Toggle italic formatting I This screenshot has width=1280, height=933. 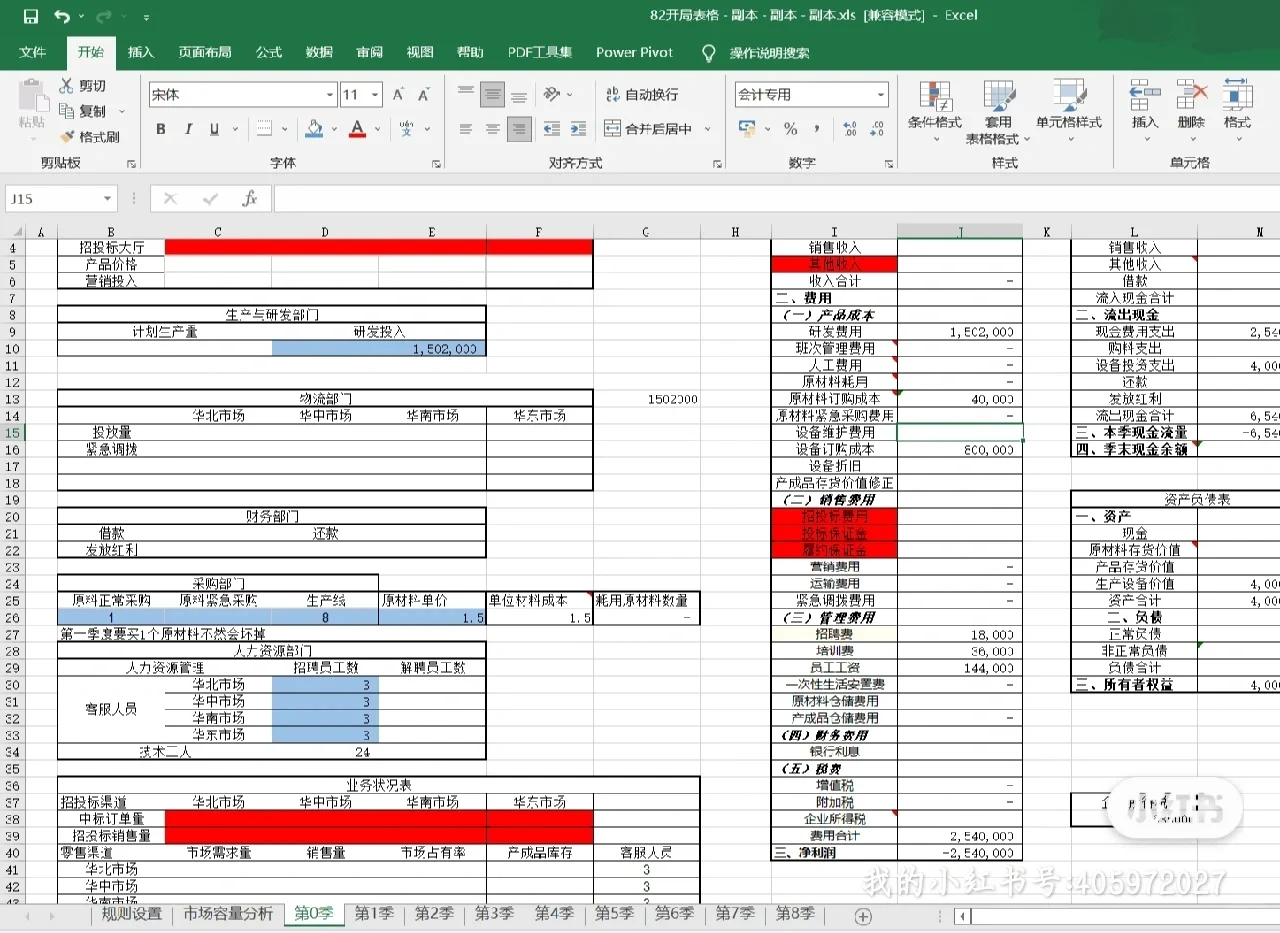188,129
